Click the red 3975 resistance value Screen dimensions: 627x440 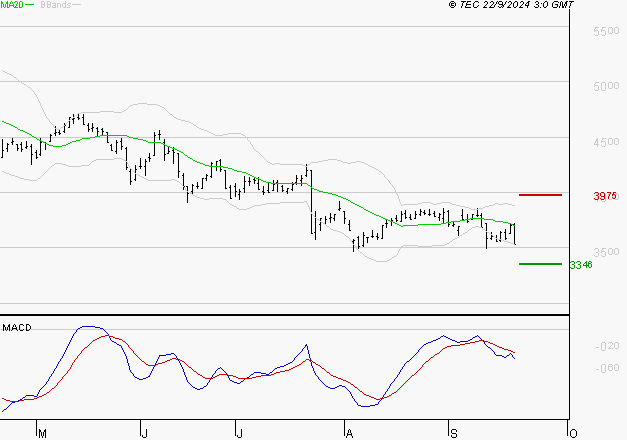[605, 196]
